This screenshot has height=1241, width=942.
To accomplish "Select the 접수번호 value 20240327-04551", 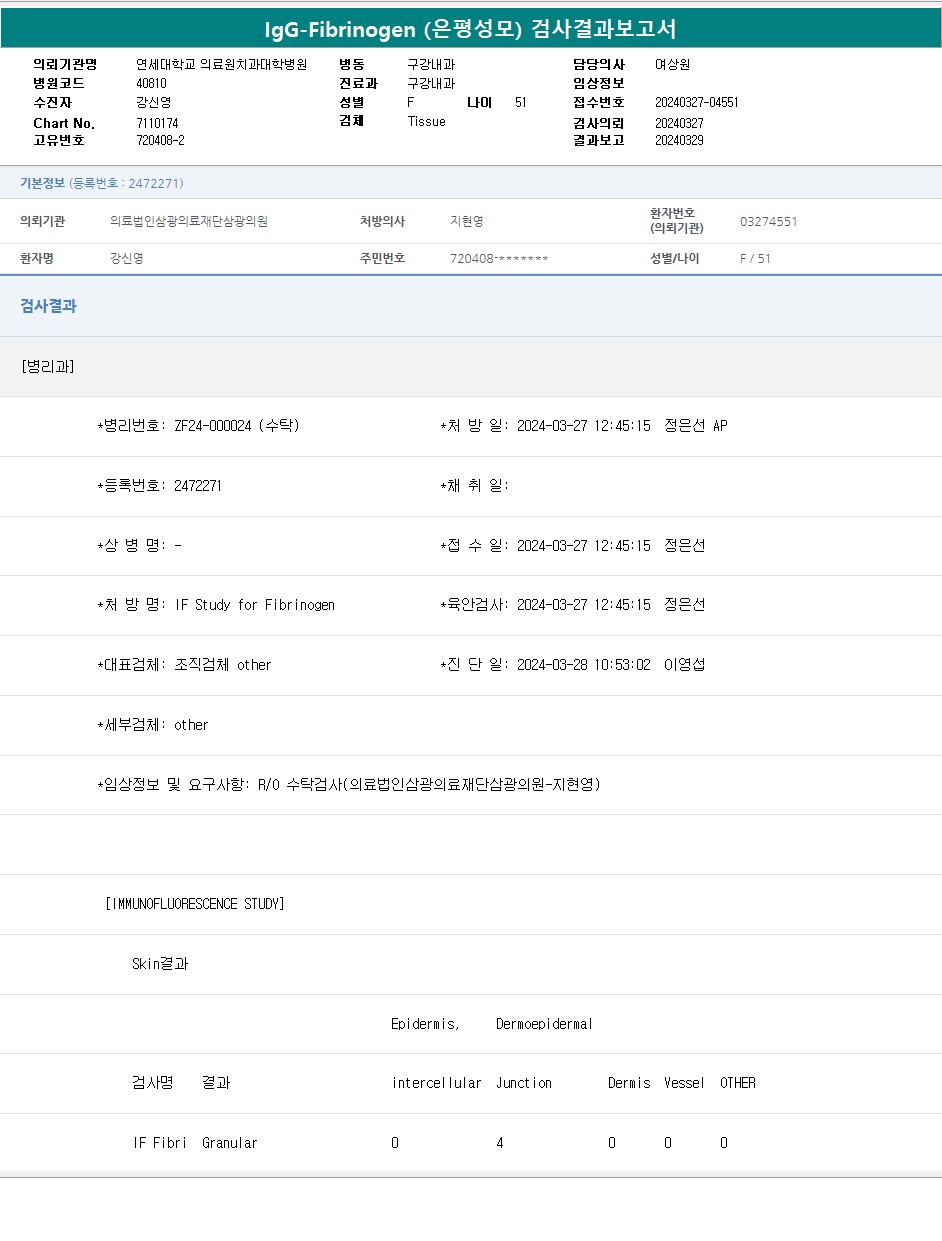I will tap(696, 102).
